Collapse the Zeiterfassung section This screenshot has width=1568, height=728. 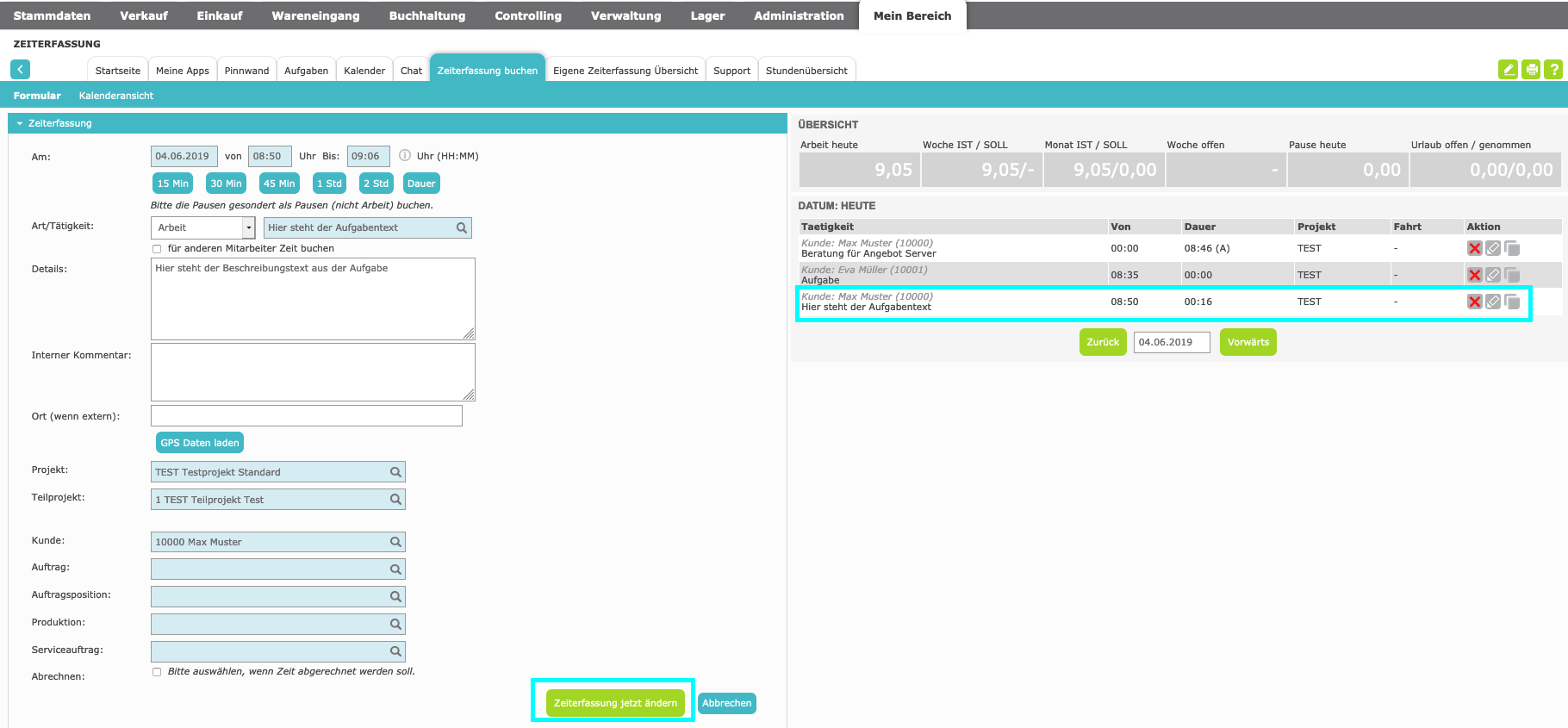[20, 123]
